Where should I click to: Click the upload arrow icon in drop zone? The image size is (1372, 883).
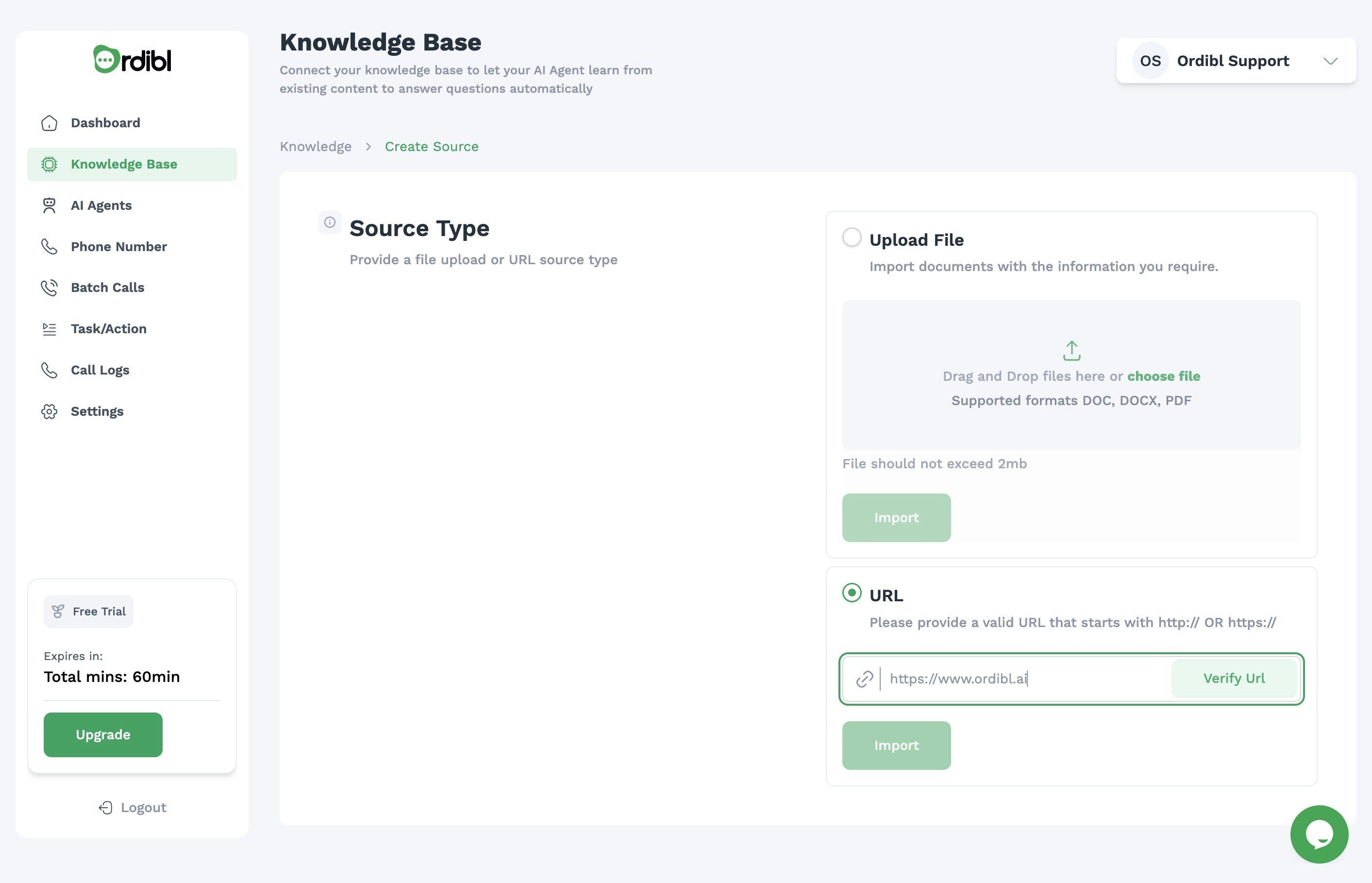(x=1071, y=350)
